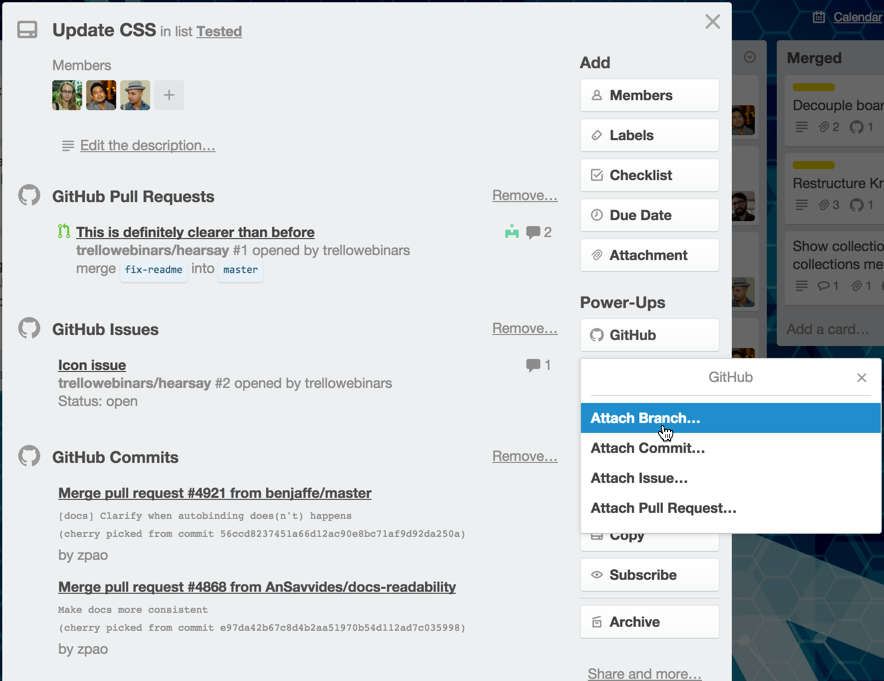The image size is (884, 681).
Task: Click the first member avatar thumbnail
Action: pos(66,95)
